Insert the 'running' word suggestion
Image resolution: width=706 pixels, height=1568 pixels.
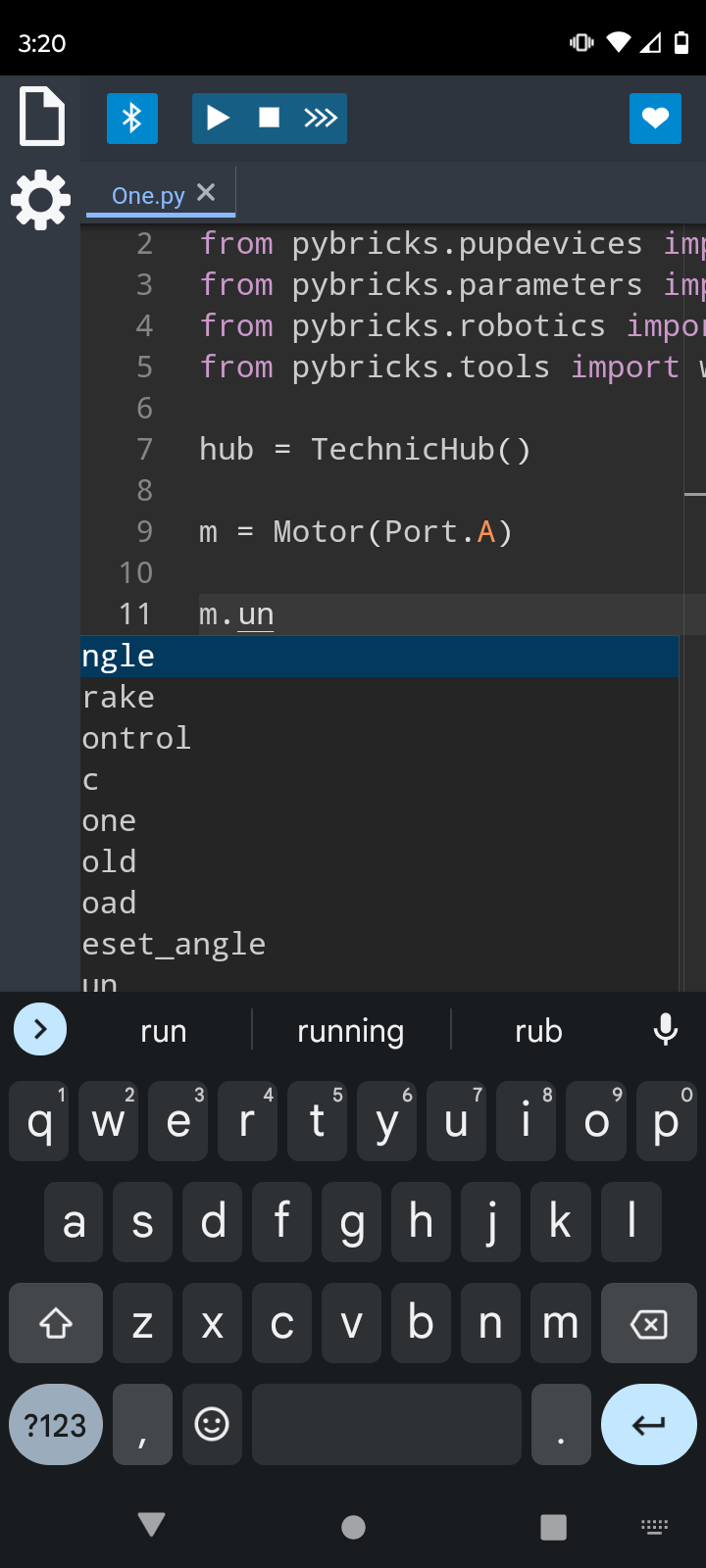[x=350, y=1029]
